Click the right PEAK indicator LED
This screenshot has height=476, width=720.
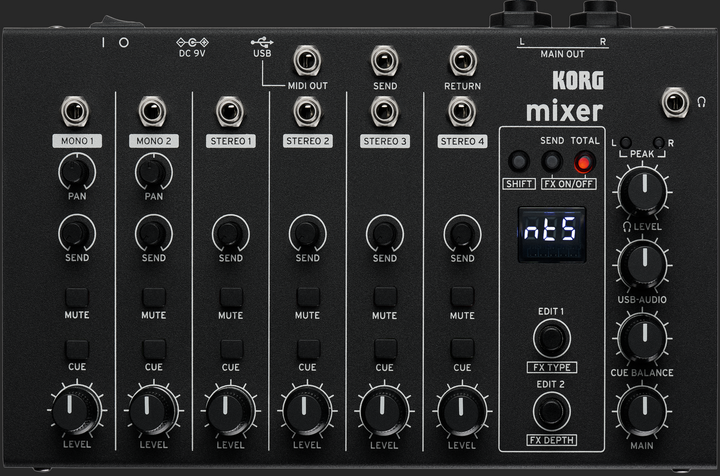pos(659,142)
